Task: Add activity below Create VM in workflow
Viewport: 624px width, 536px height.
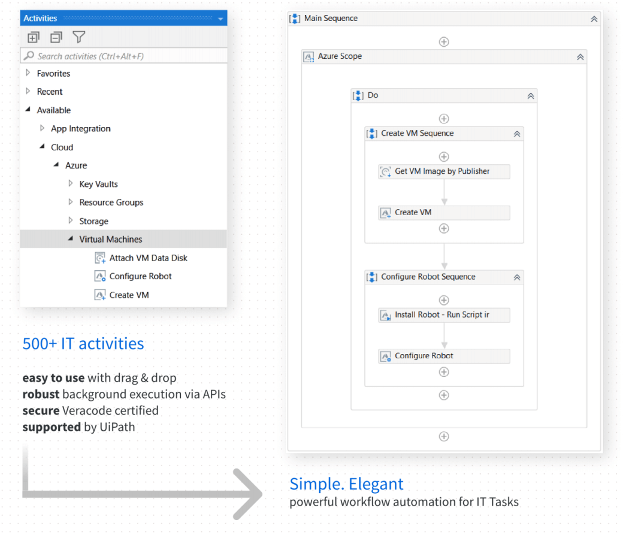Action: (x=444, y=228)
